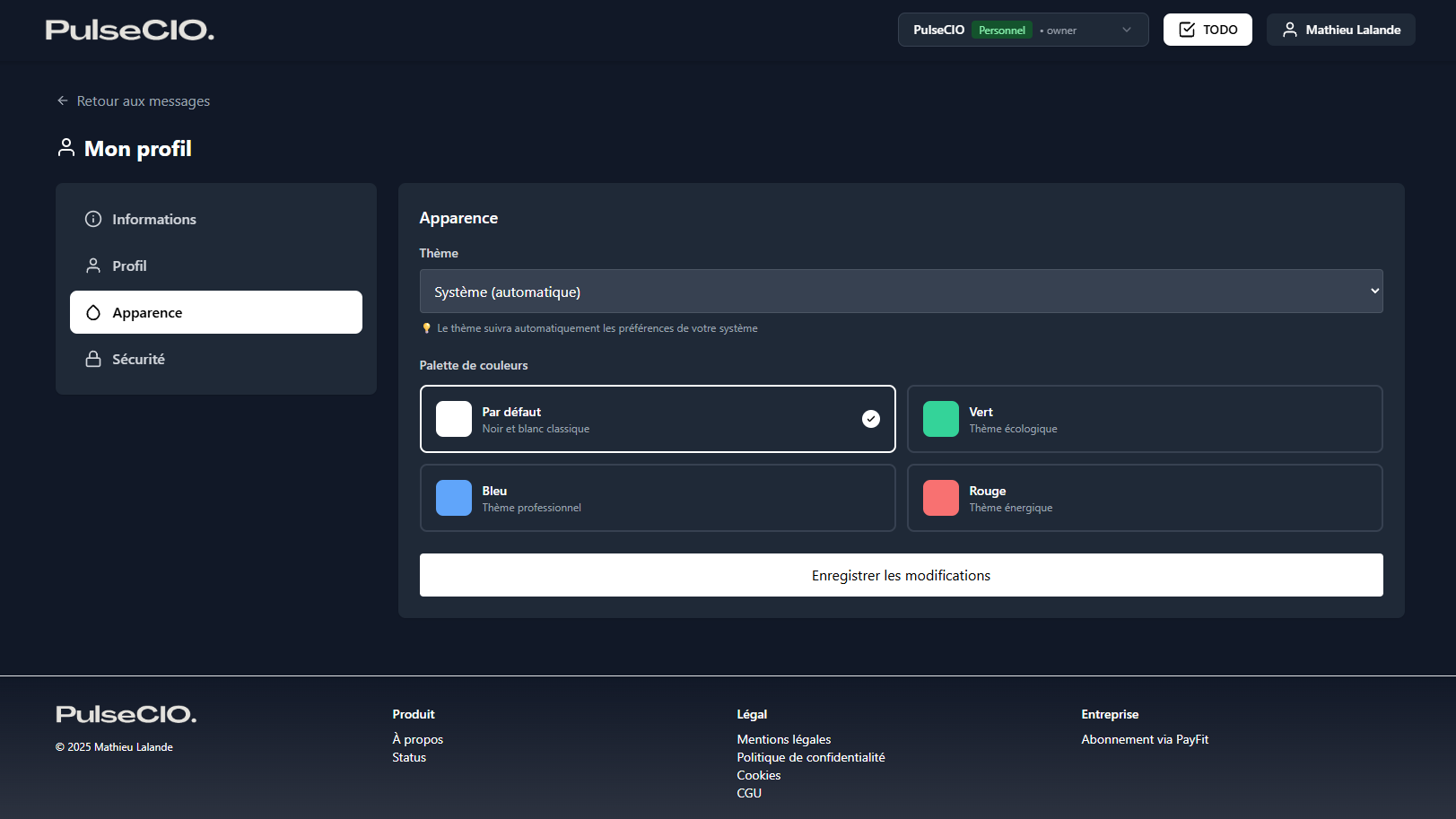This screenshot has width=1456, height=819.
Task: Choose the Vert écologique palette
Action: pos(1144,419)
